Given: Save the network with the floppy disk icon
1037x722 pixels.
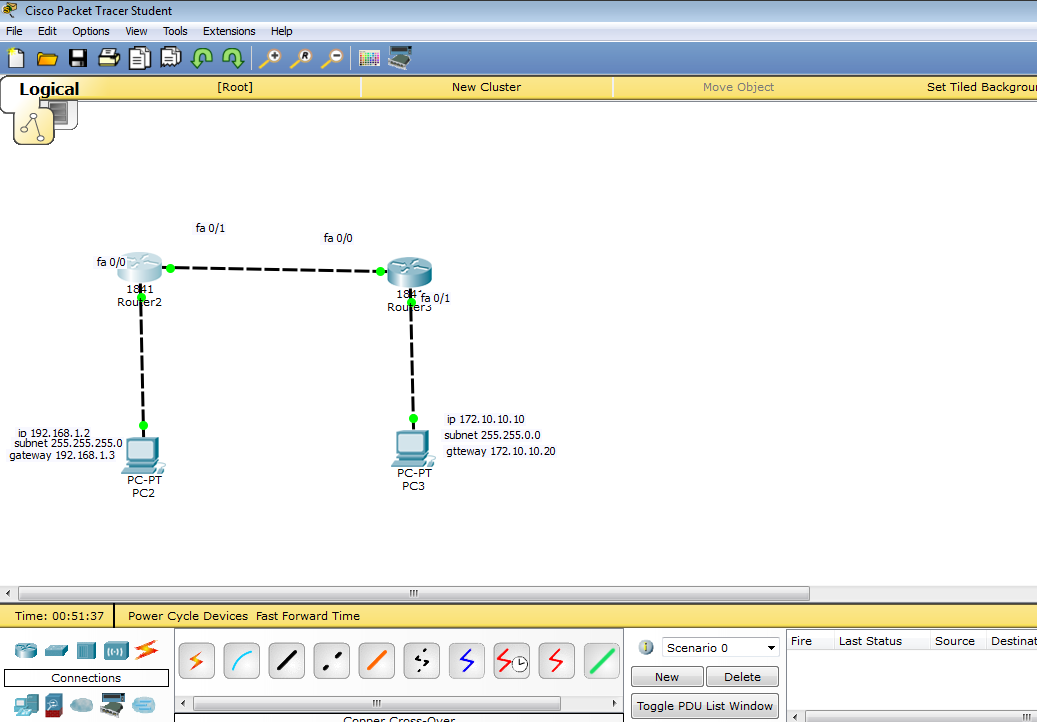Looking at the screenshot, I should point(78,58).
